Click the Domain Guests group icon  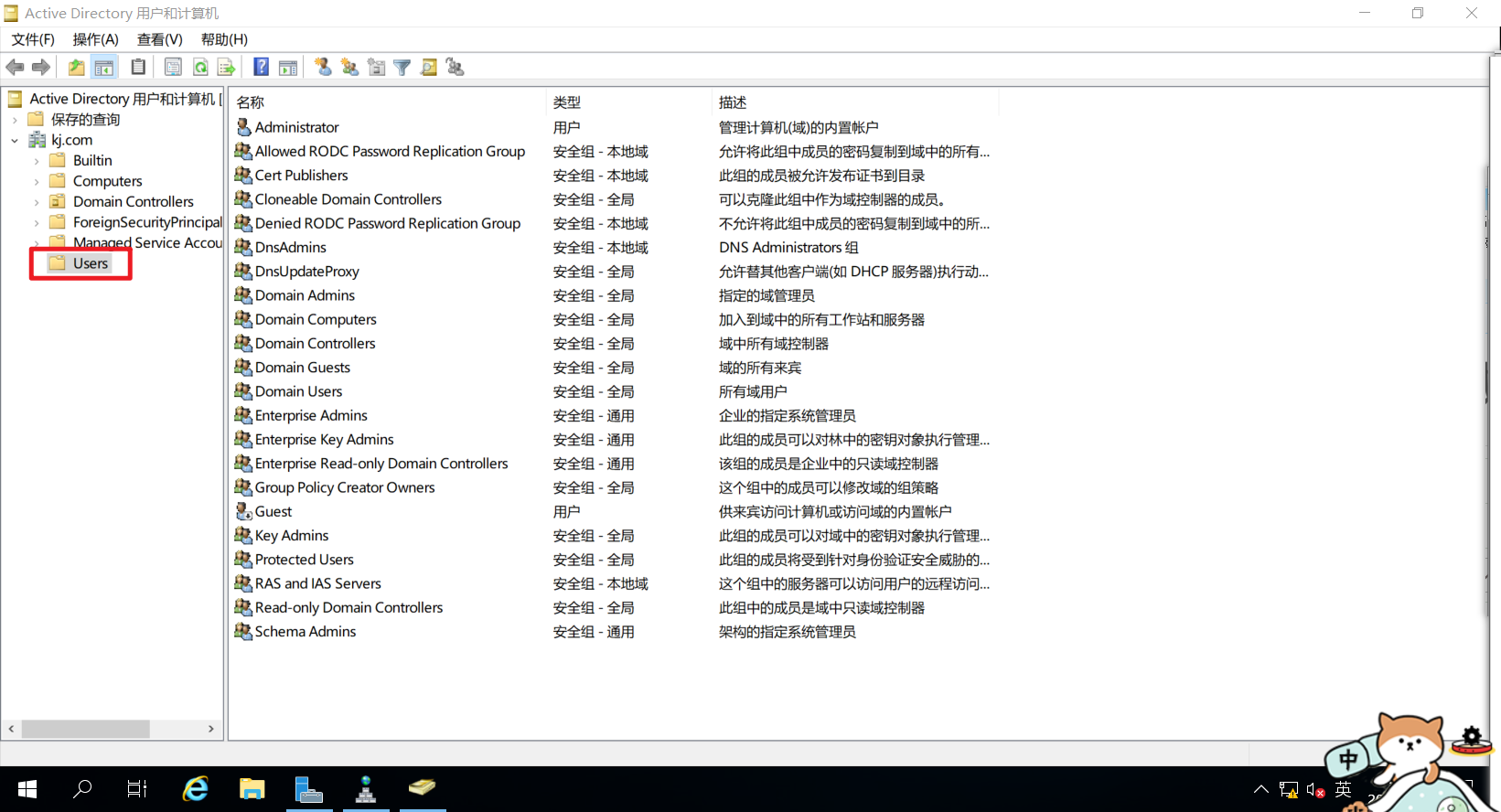243,367
